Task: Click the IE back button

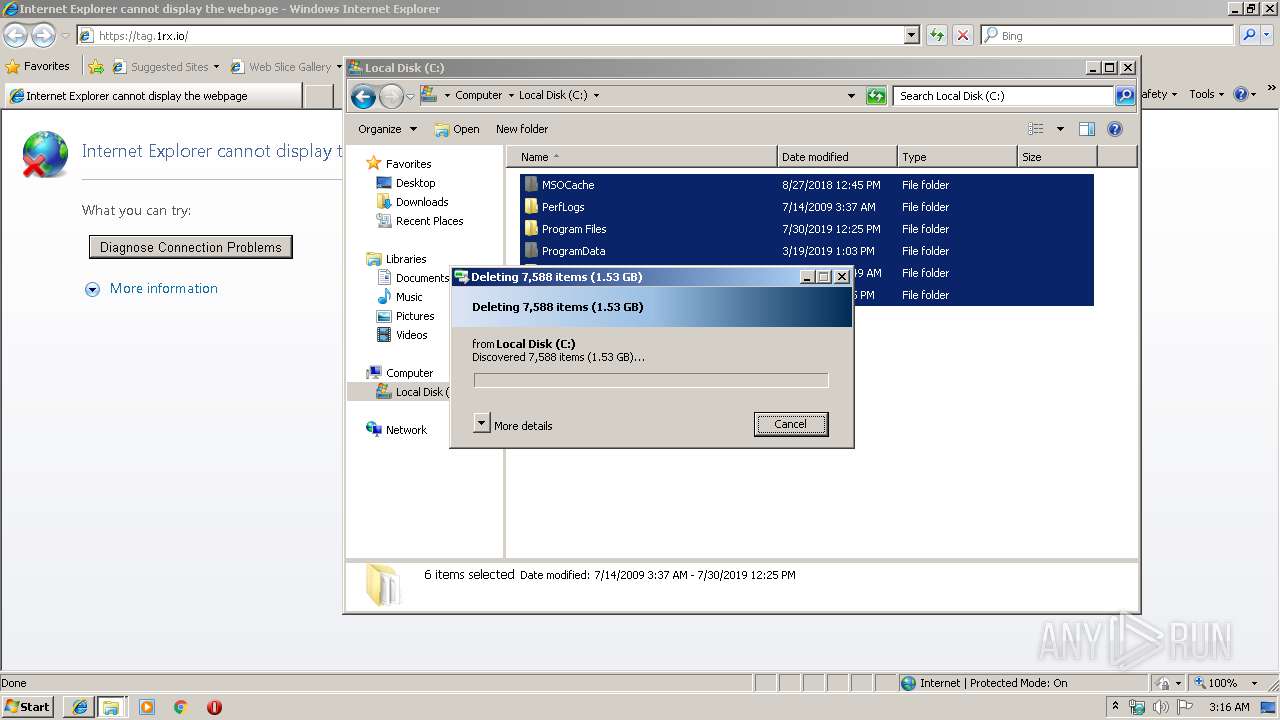Action: coord(16,35)
